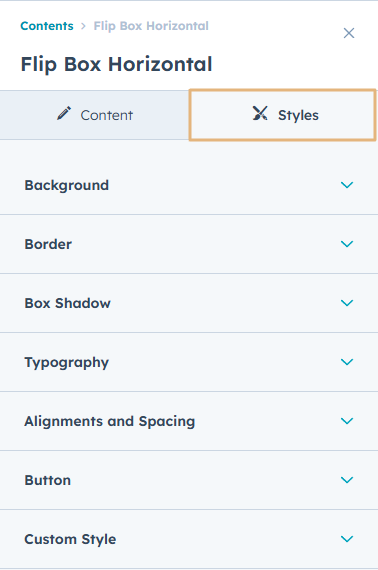Select the Styles tab
378x570 pixels.
282,115
